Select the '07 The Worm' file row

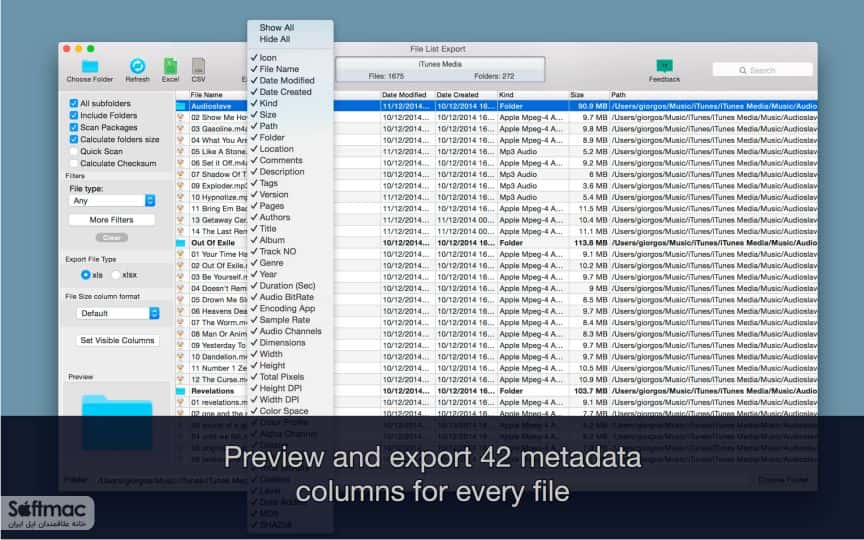pos(496,322)
